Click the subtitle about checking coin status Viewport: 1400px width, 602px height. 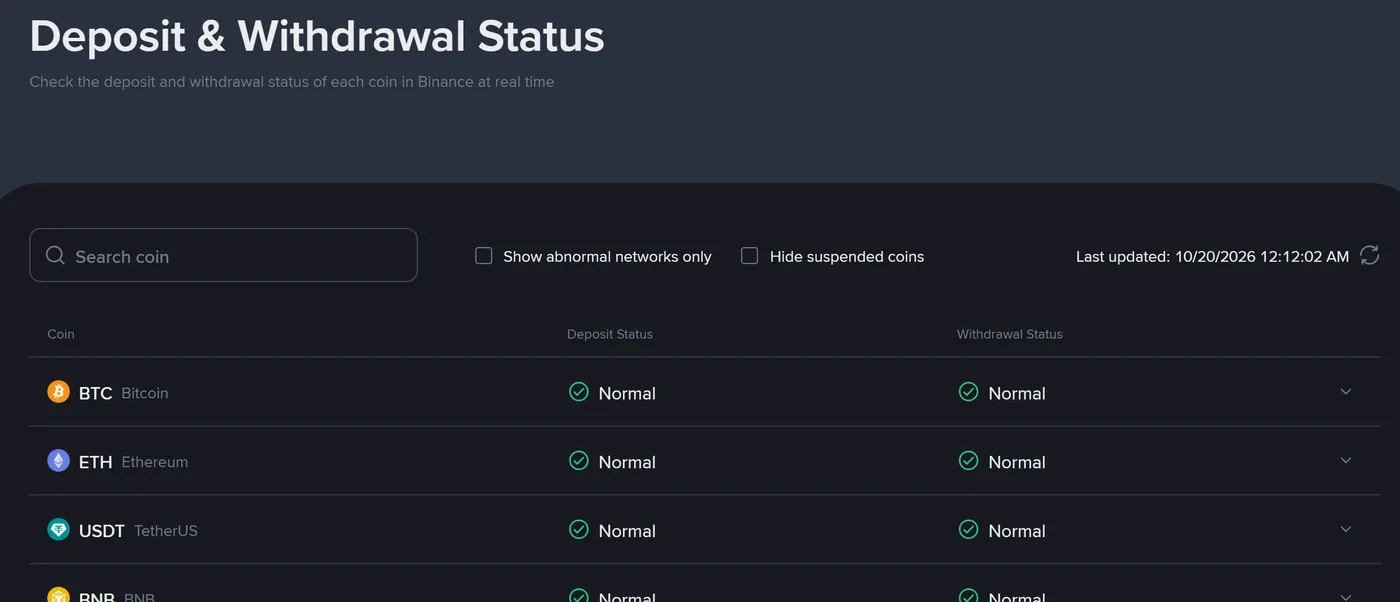(x=292, y=82)
